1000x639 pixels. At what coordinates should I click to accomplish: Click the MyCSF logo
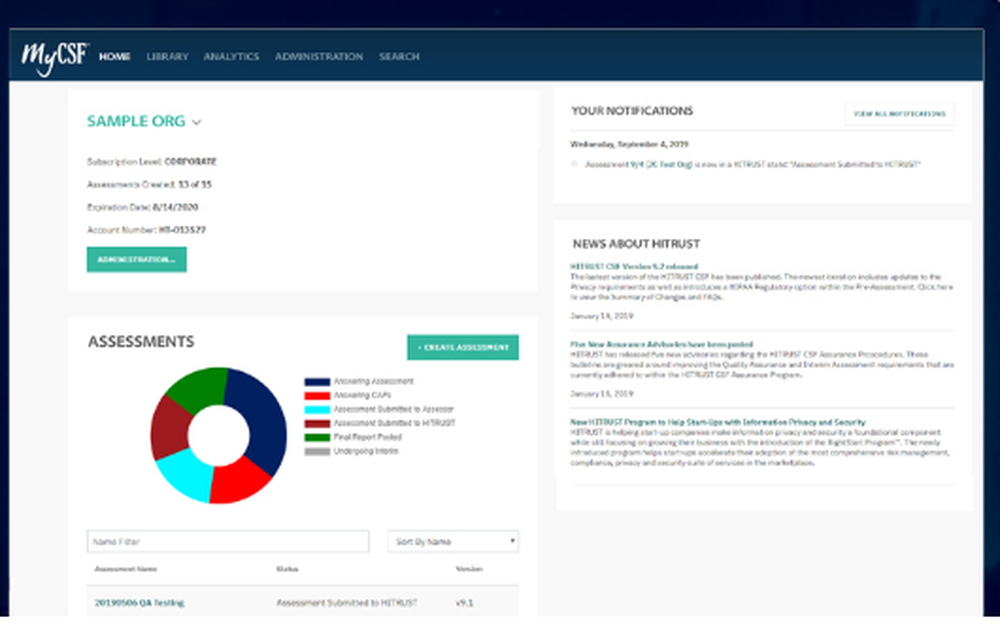[x=55, y=58]
